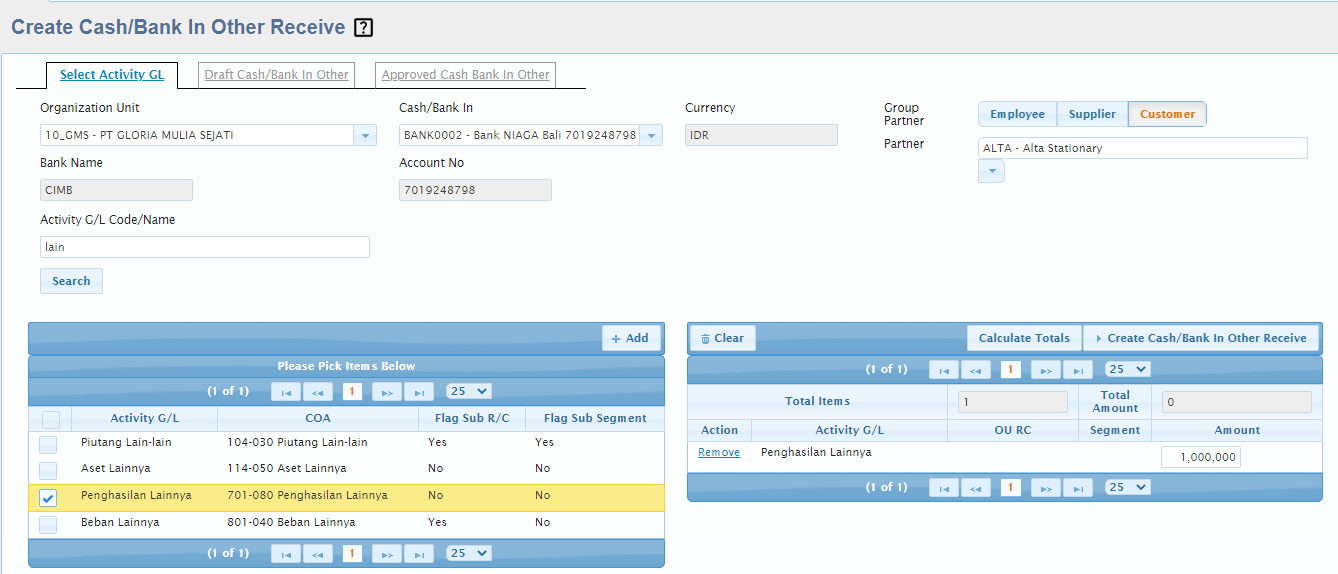1338x574 pixels.
Task: Go to next page in top-left paginator
Action: point(387,391)
